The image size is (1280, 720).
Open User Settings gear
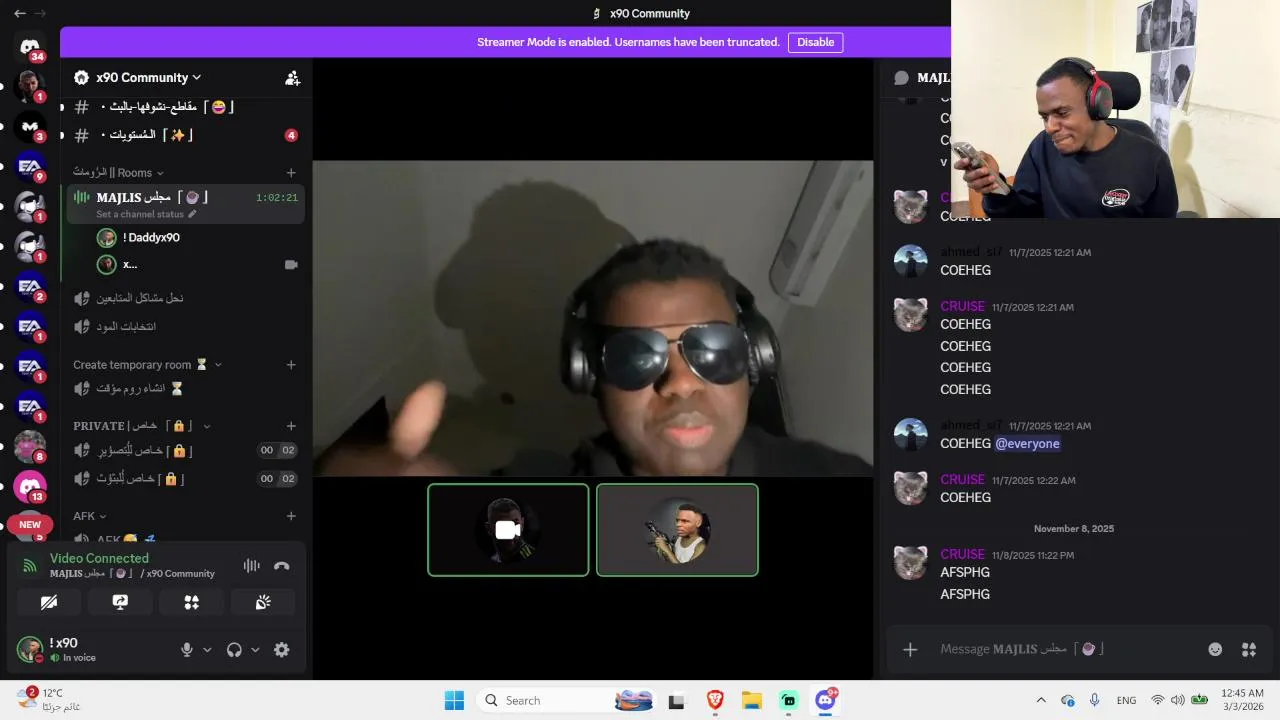pyautogui.click(x=282, y=649)
